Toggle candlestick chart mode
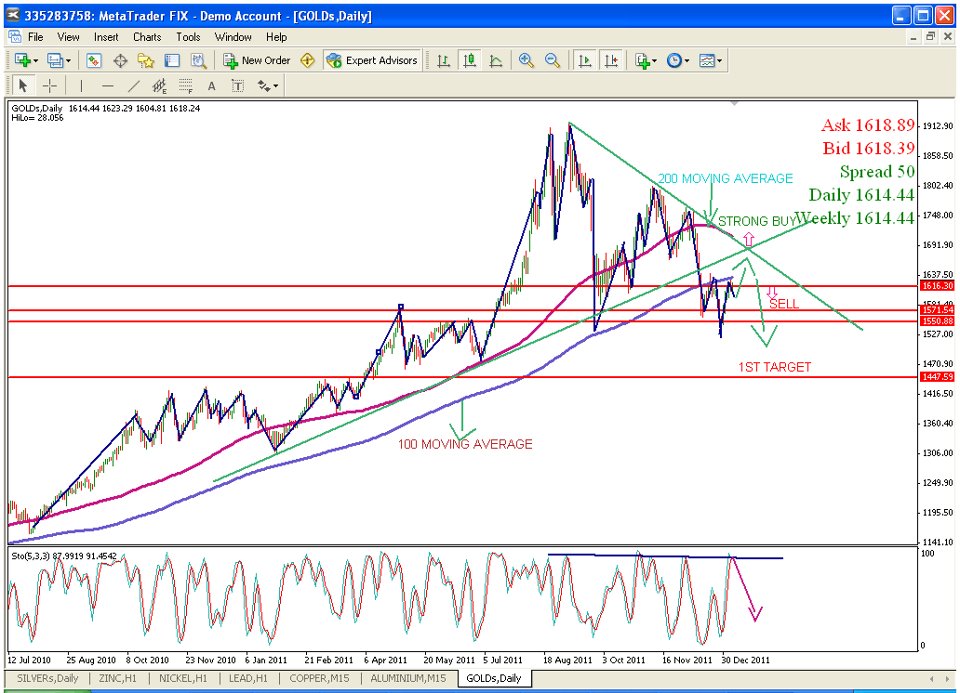Image resolution: width=960 pixels, height=693 pixels. (x=469, y=61)
